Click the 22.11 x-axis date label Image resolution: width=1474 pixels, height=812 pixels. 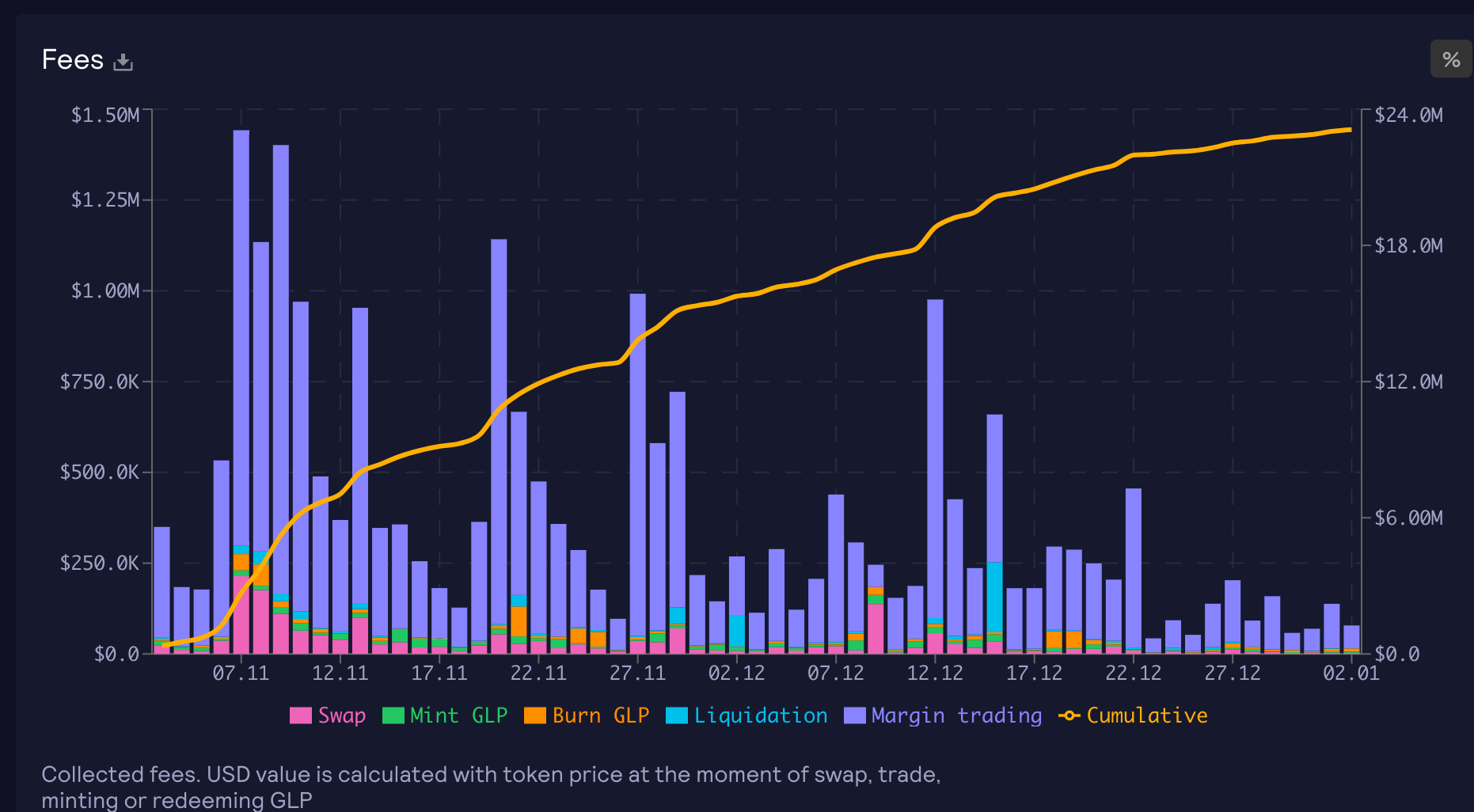538,674
